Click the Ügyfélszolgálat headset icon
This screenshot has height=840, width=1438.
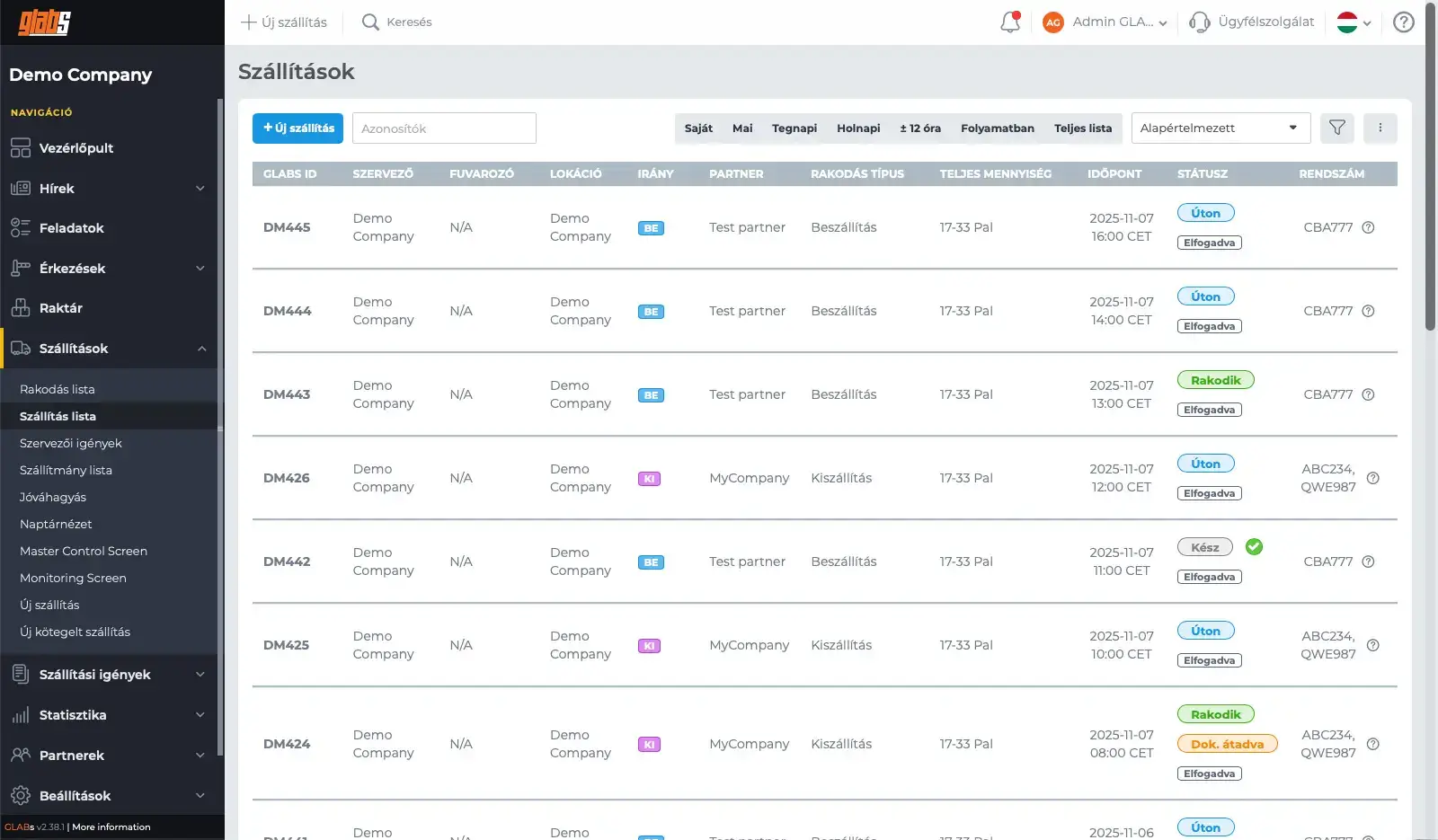(1199, 22)
